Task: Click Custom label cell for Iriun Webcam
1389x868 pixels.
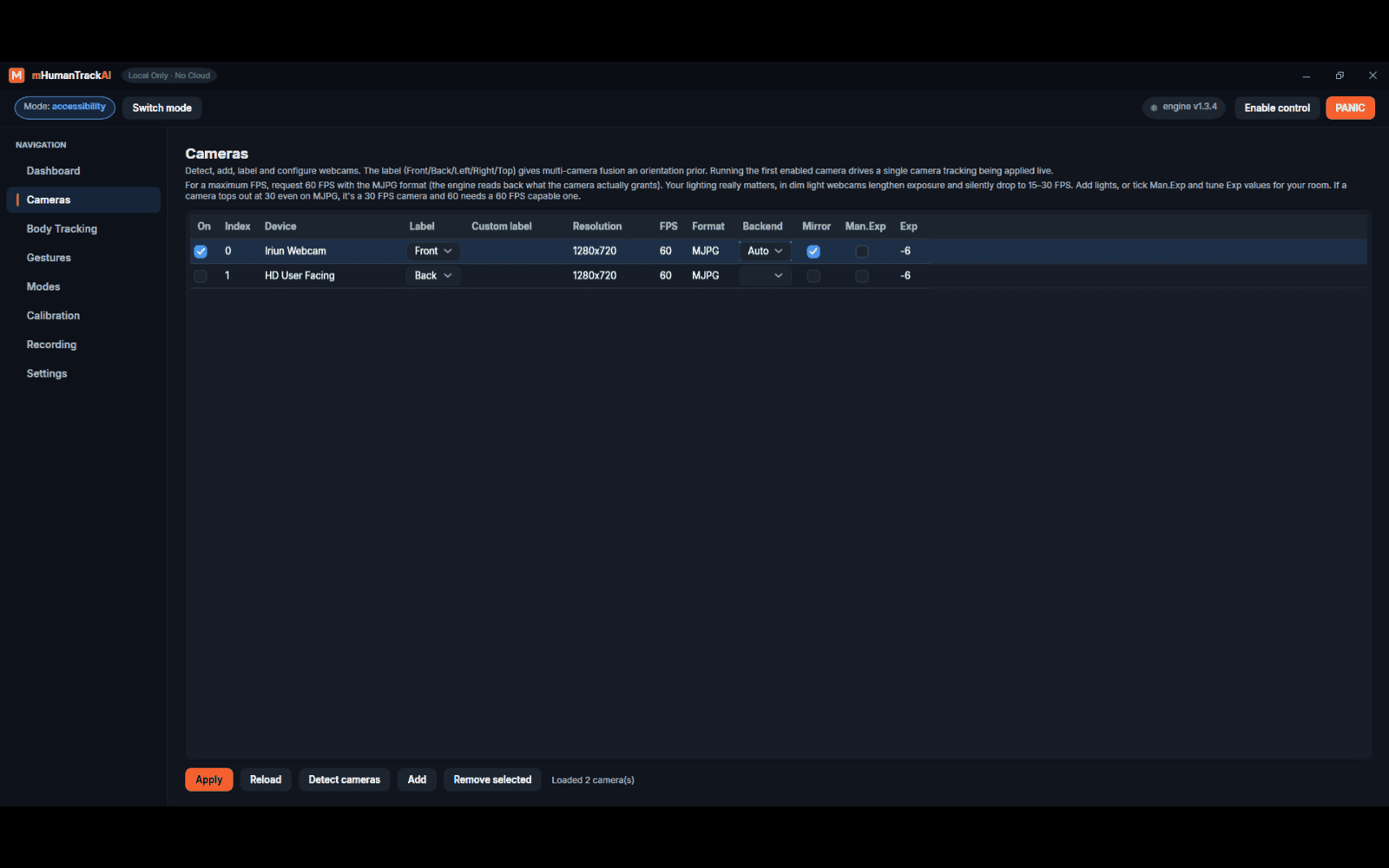Action: 515,251
